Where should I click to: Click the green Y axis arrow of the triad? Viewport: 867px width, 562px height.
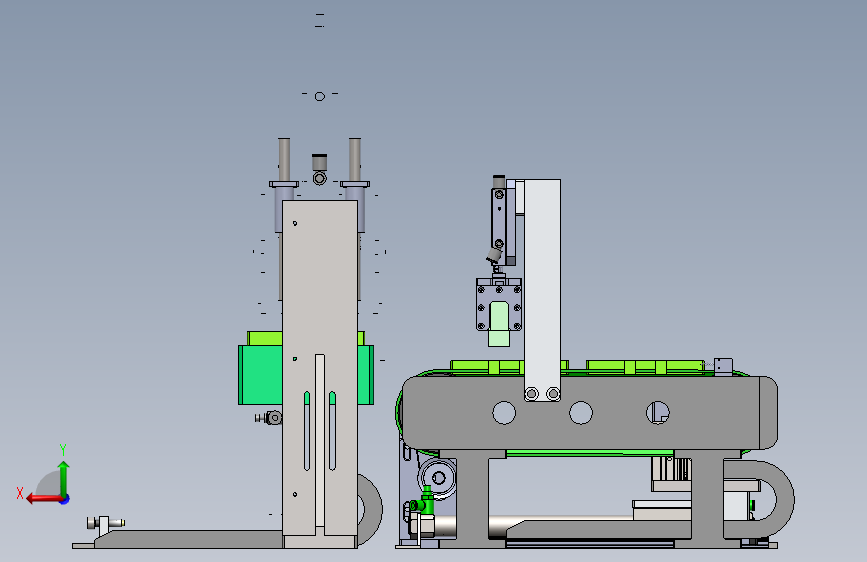tap(64, 478)
